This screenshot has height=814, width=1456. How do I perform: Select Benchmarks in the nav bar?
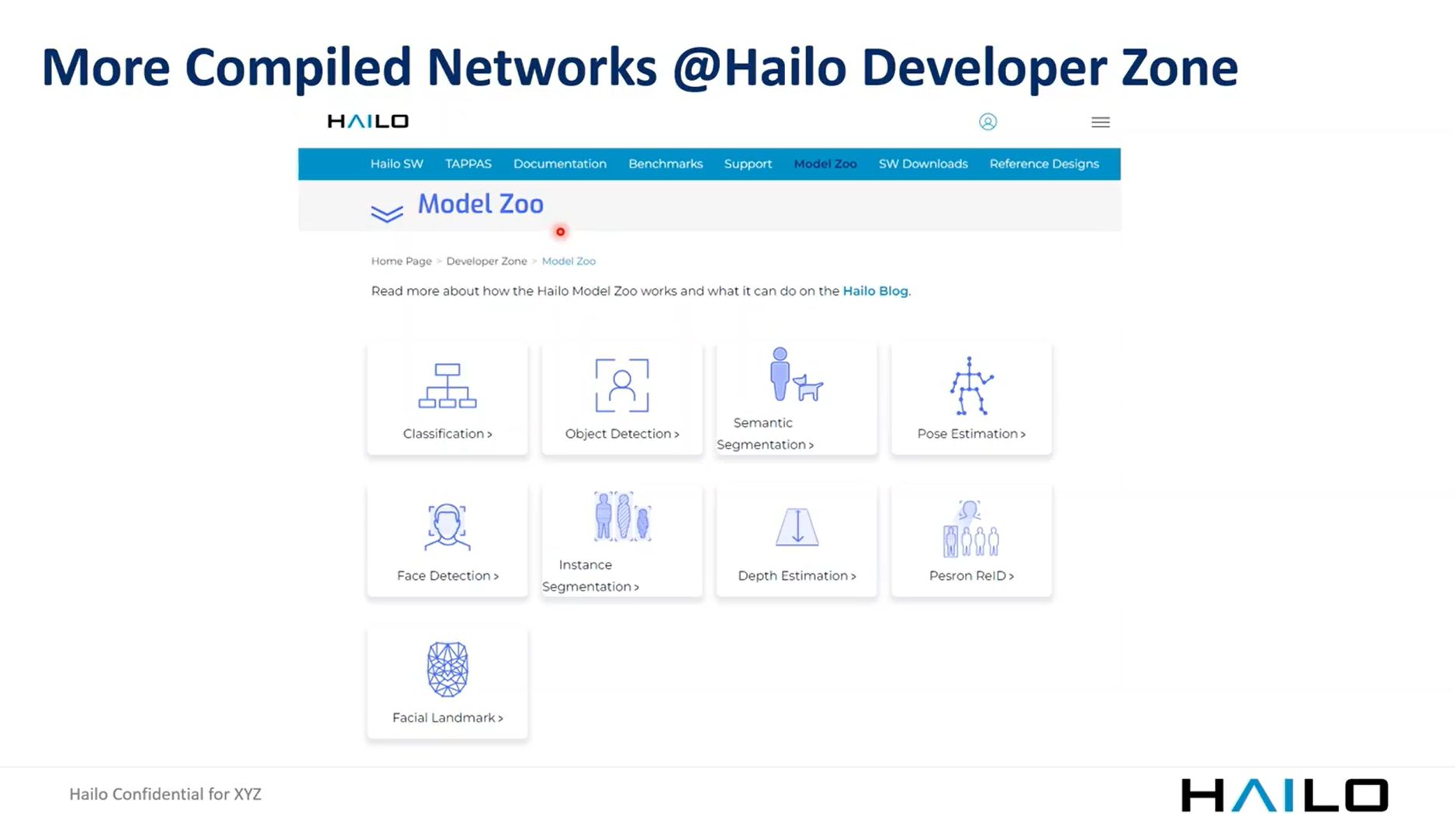tap(666, 164)
